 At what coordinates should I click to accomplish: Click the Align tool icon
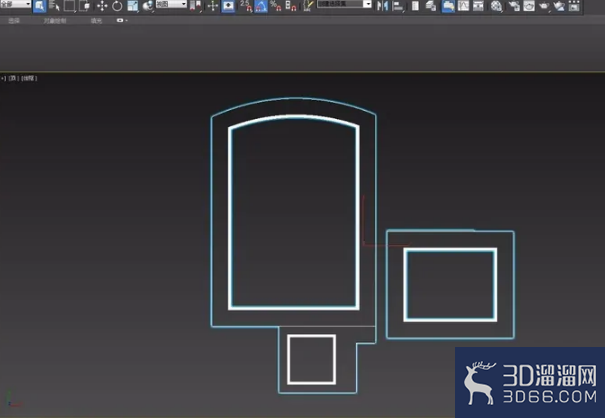point(398,6)
